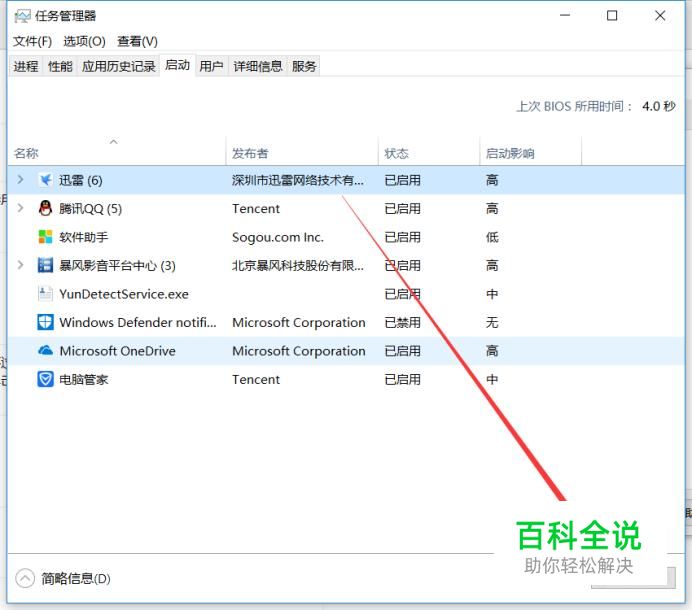Click publisher 深圳市迅雷网络技术有...
This screenshot has width=692, height=610.
[298, 180]
